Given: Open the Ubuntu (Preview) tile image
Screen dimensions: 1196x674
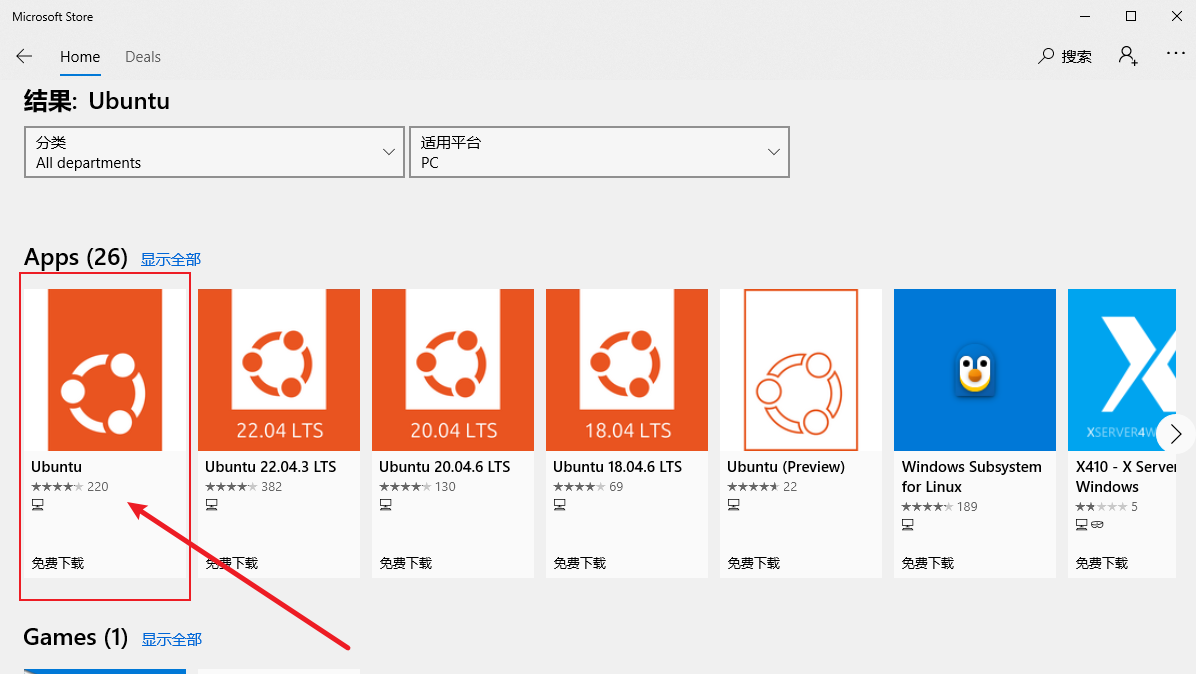Looking at the screenshot, I should [x=801, y=370].
